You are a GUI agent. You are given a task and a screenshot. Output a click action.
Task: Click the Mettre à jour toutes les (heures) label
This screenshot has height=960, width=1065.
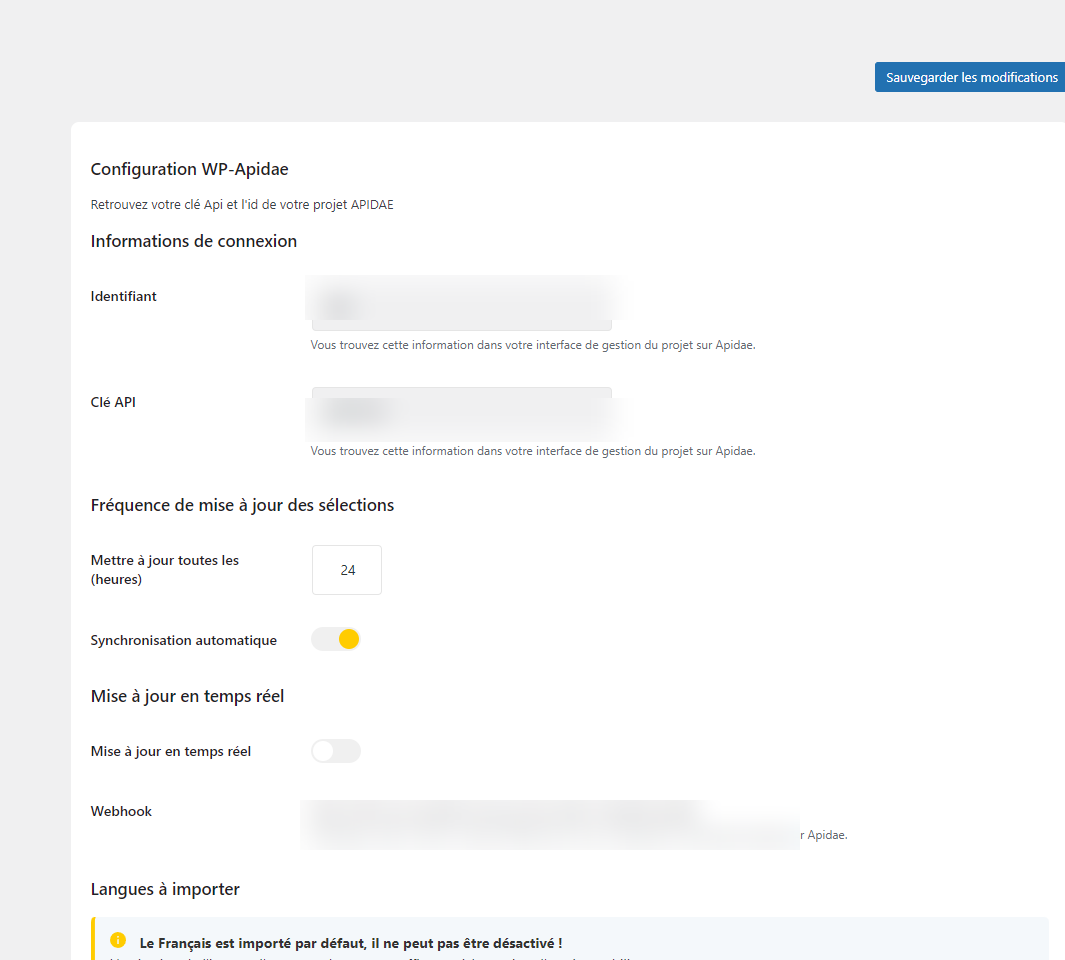164,569
